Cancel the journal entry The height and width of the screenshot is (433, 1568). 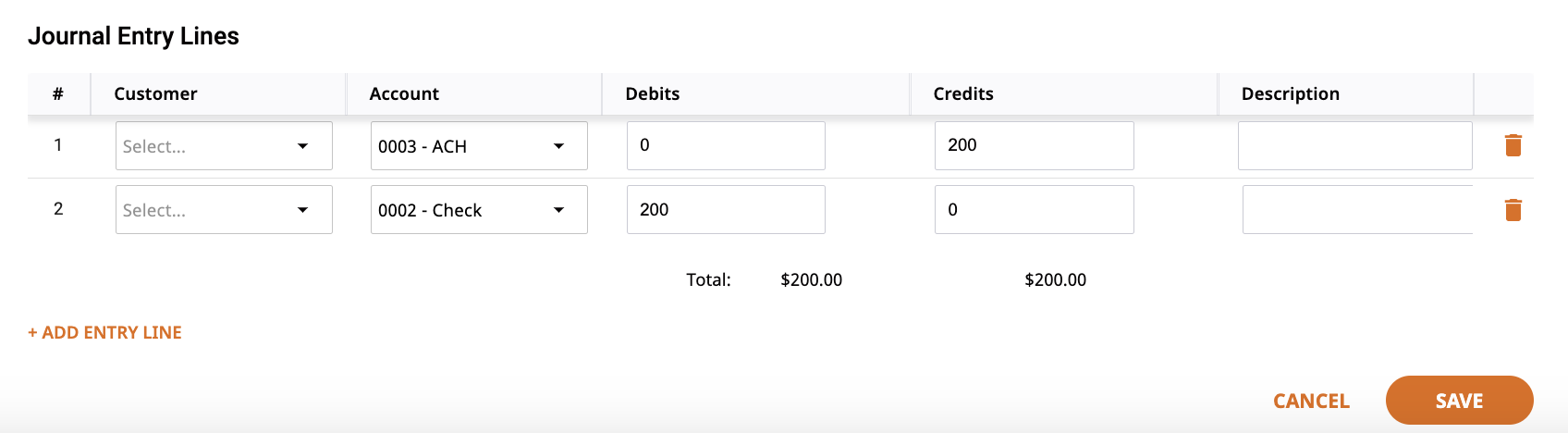[1311, 401]
